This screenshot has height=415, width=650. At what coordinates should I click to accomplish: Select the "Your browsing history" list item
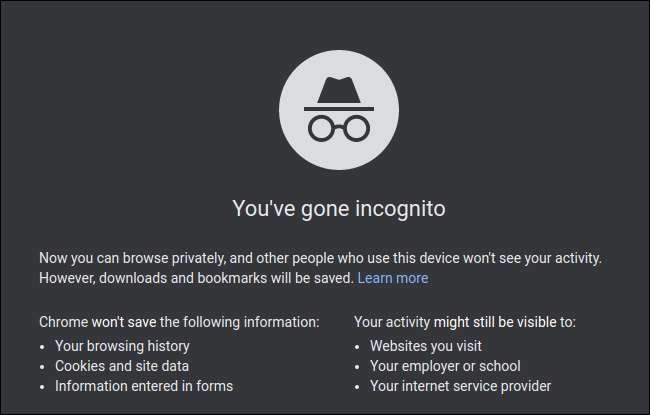121,345
